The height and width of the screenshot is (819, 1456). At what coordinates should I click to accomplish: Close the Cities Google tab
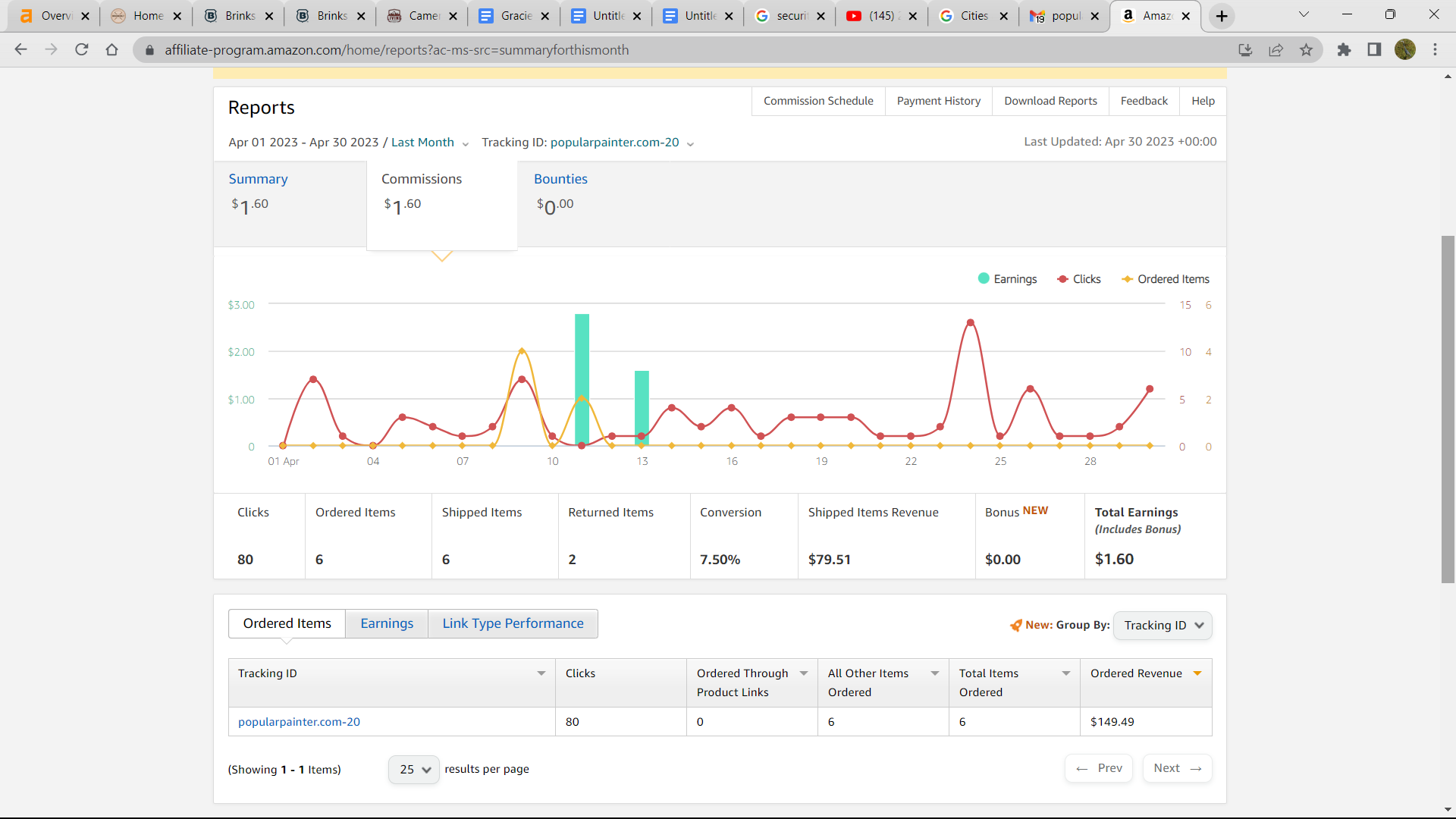tap(1004, 16)
